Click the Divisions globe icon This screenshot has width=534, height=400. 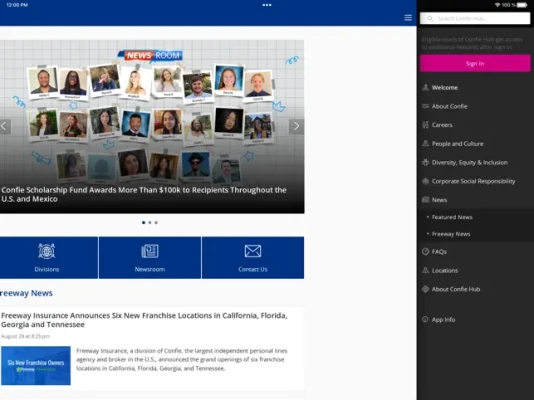coord(47,251)
